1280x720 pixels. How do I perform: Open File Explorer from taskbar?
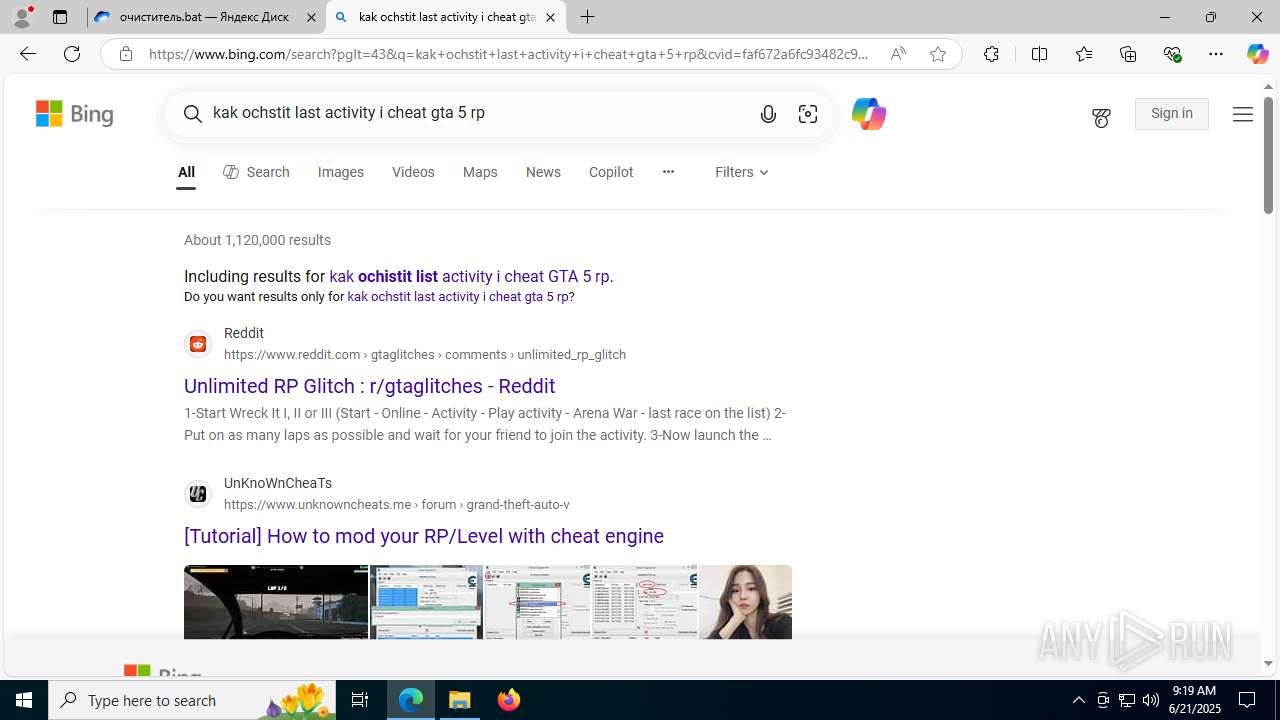click(x=460, y=700)
